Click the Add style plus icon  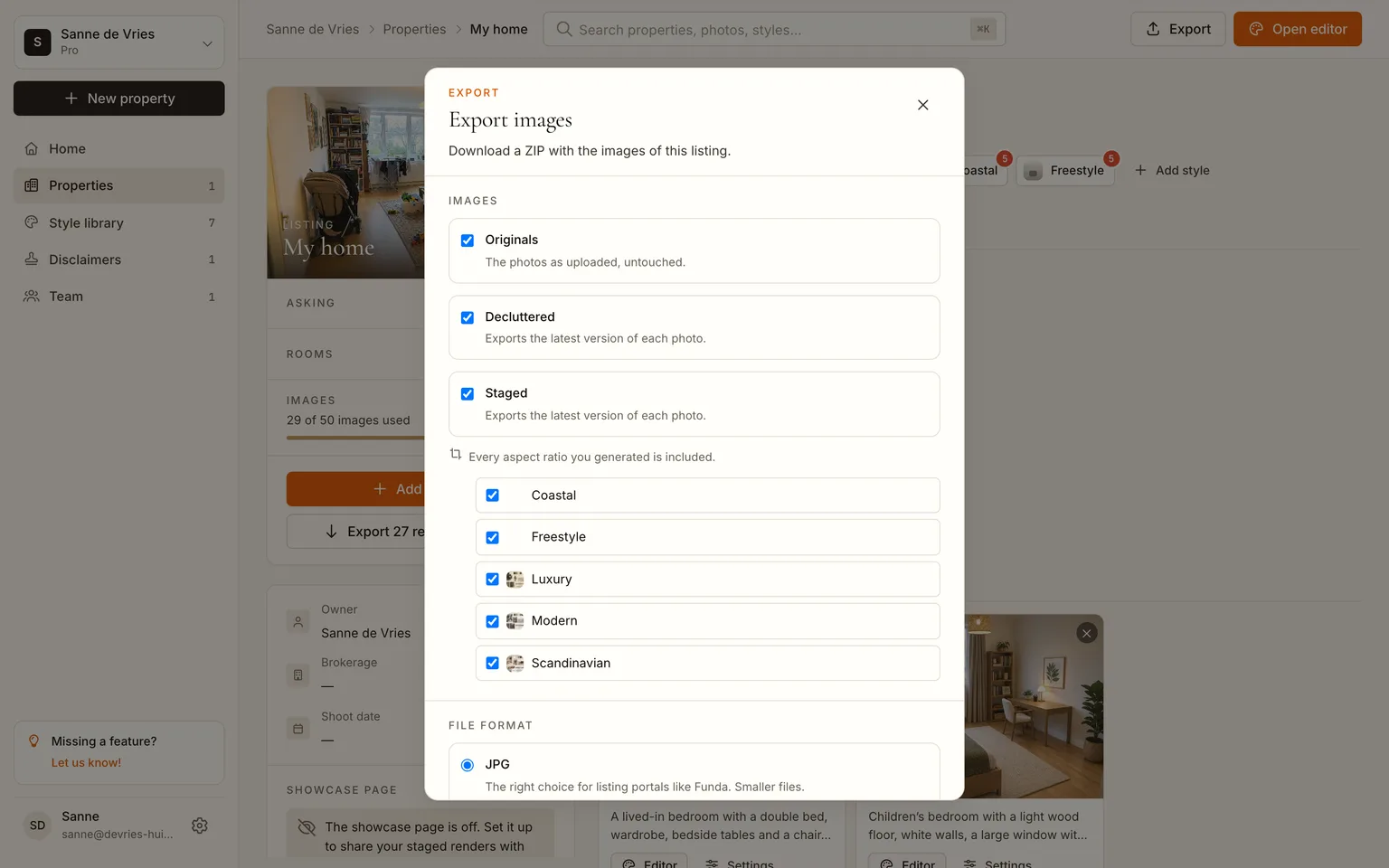coord(1140,170)
